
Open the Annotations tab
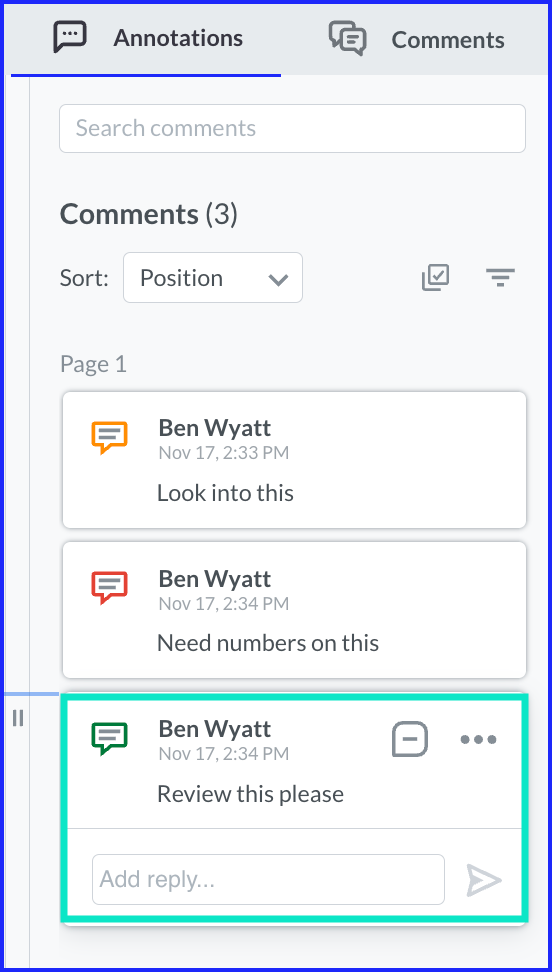click(146, 38)
